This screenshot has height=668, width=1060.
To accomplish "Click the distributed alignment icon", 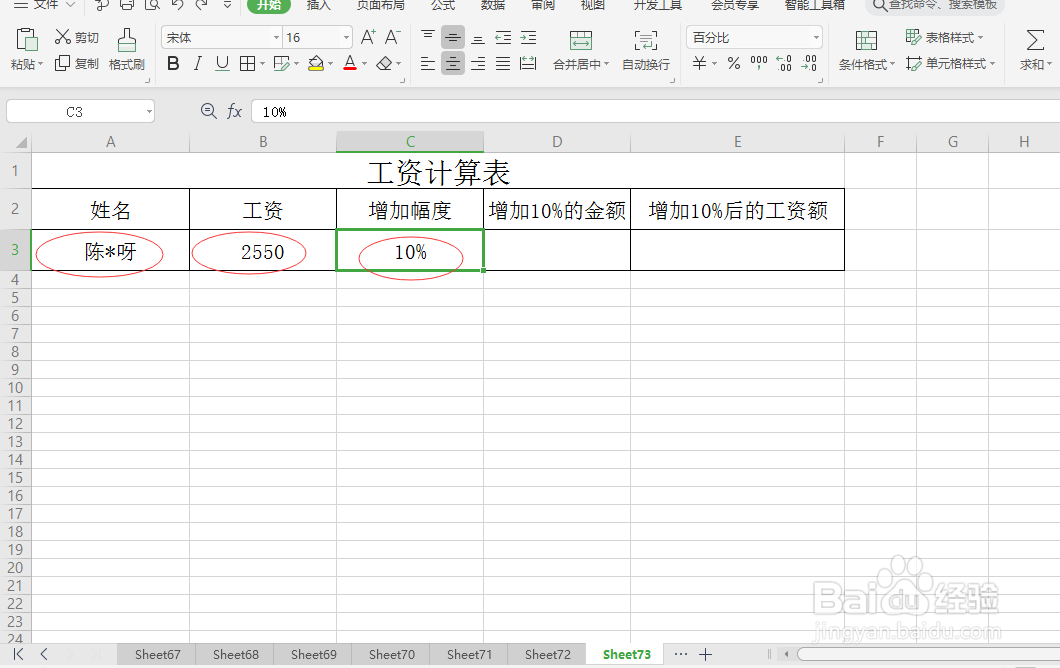I will click(528, 64).
